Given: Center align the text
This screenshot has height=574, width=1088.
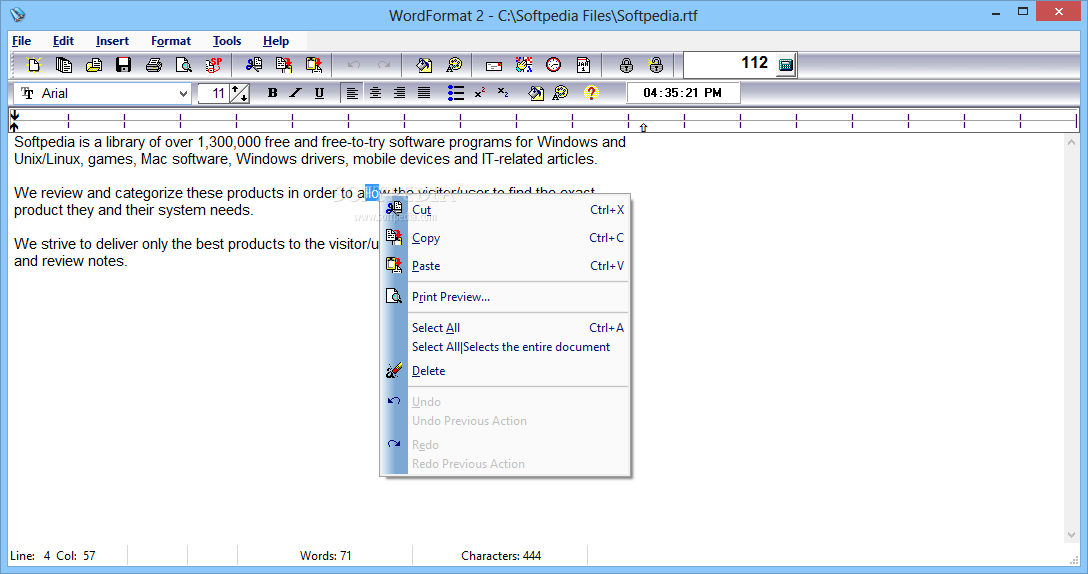Looking at the screenshot, I should tap(375, 93).
